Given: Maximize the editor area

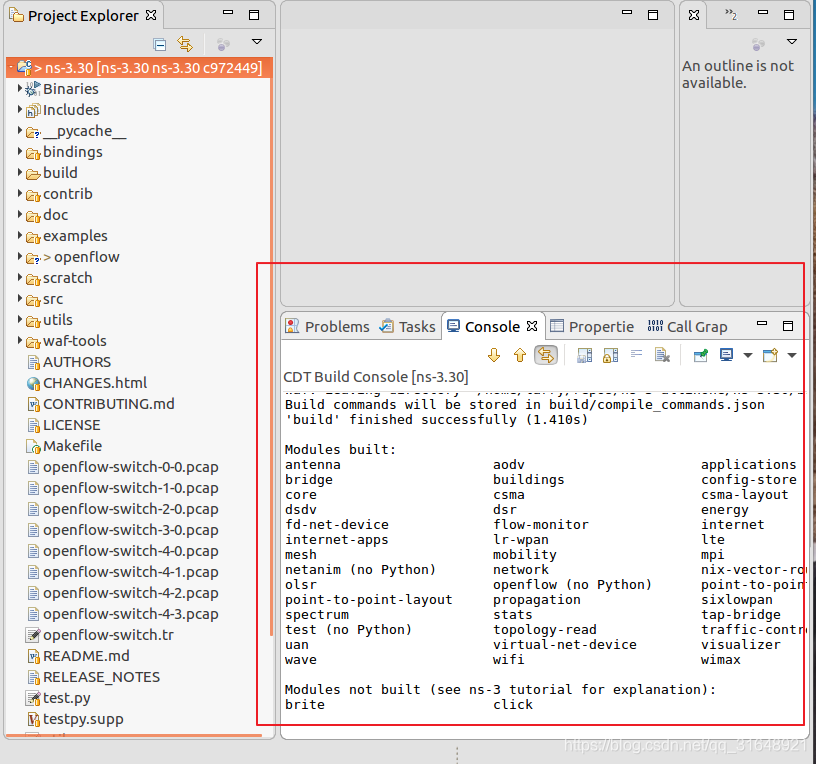Looking at the screenshot, I should click(x=653, y=15).
